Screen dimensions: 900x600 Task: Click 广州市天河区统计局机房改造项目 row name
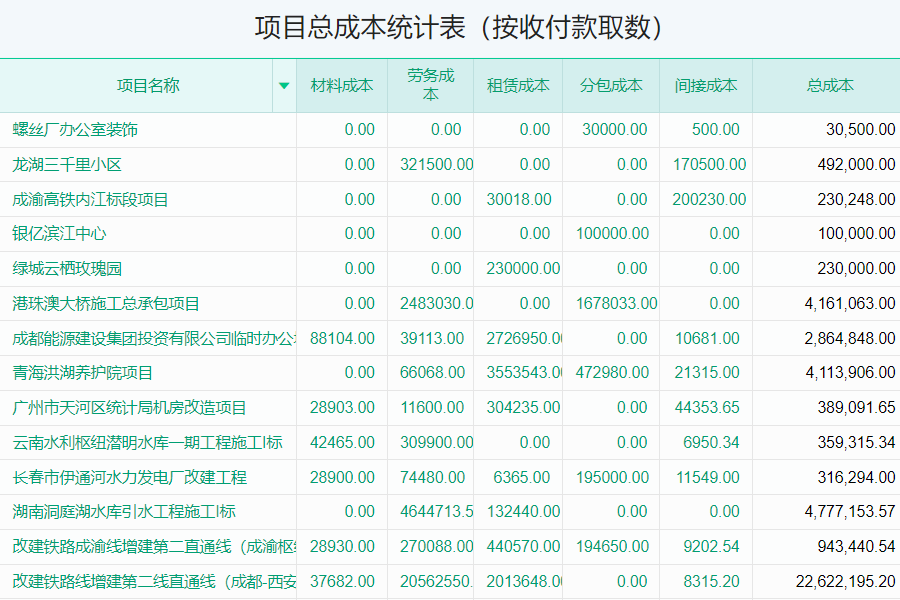[129, 408]
